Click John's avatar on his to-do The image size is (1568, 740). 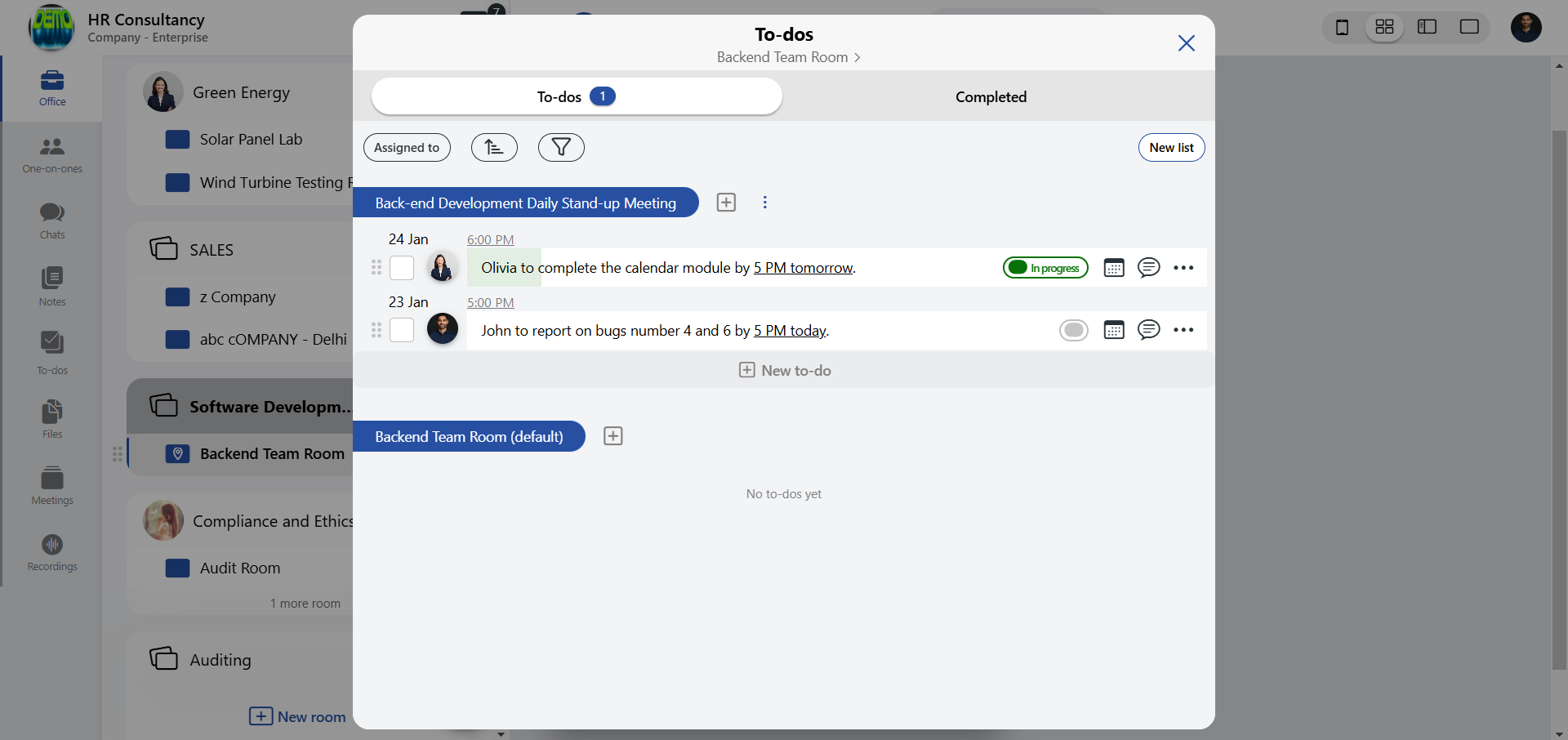coord(443,328)
